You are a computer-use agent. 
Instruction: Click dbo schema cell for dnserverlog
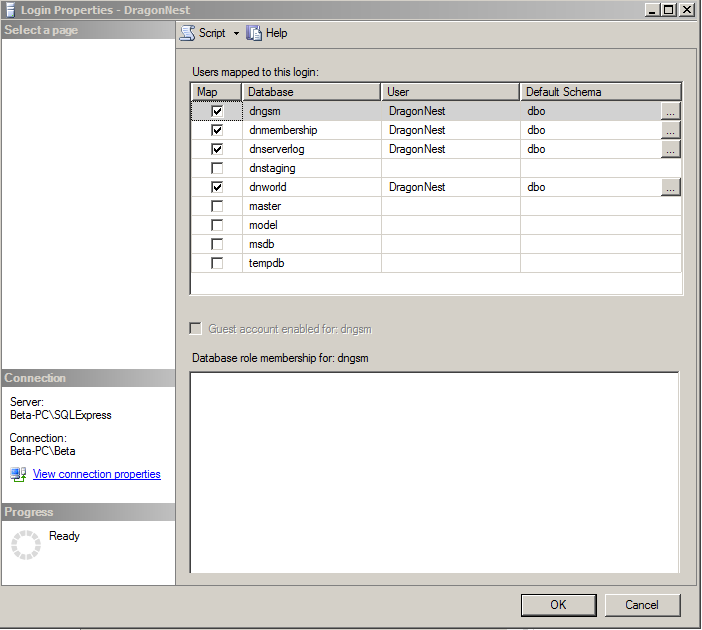591,149
